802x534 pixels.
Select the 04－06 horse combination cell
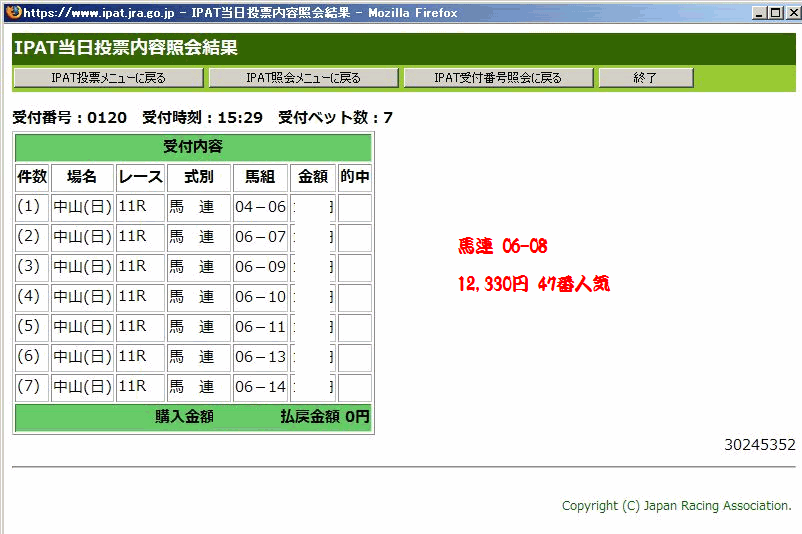[260, 207]
